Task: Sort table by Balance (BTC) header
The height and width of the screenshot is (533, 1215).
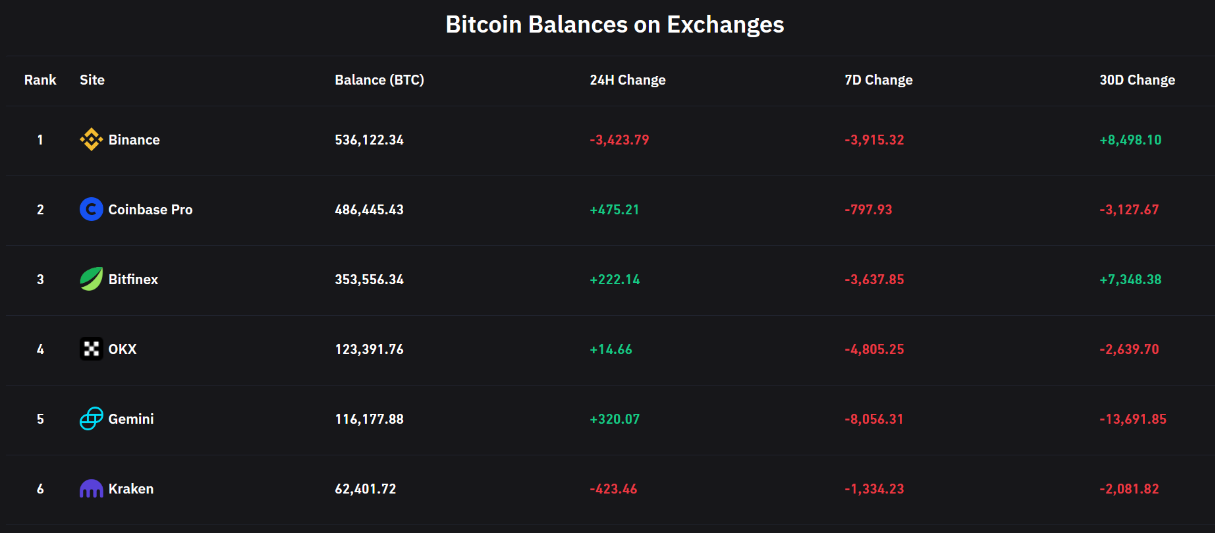Action: (x=379, y=80)
